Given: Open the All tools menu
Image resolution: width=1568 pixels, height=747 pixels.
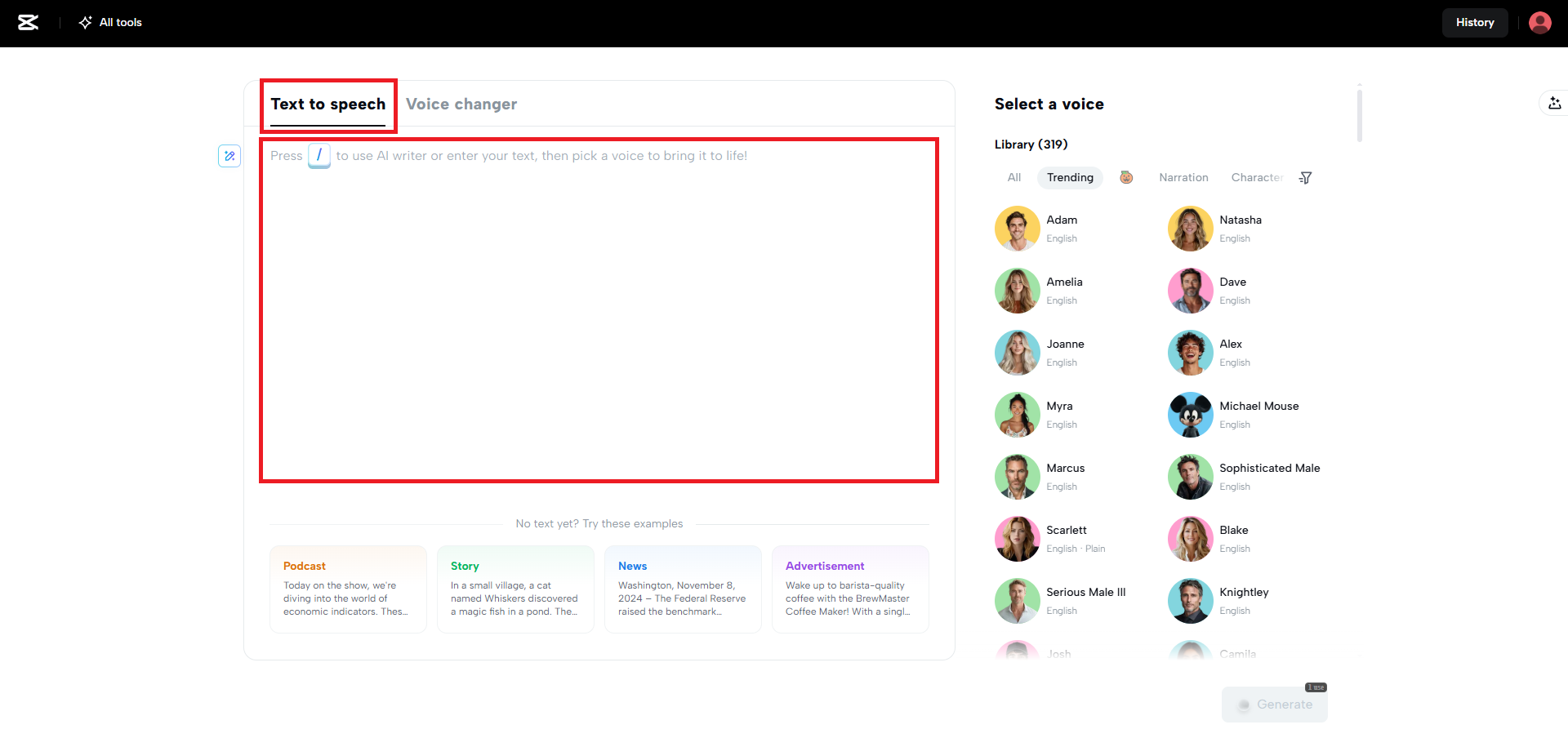Looking at the screenshot, I should click(110, 23).
